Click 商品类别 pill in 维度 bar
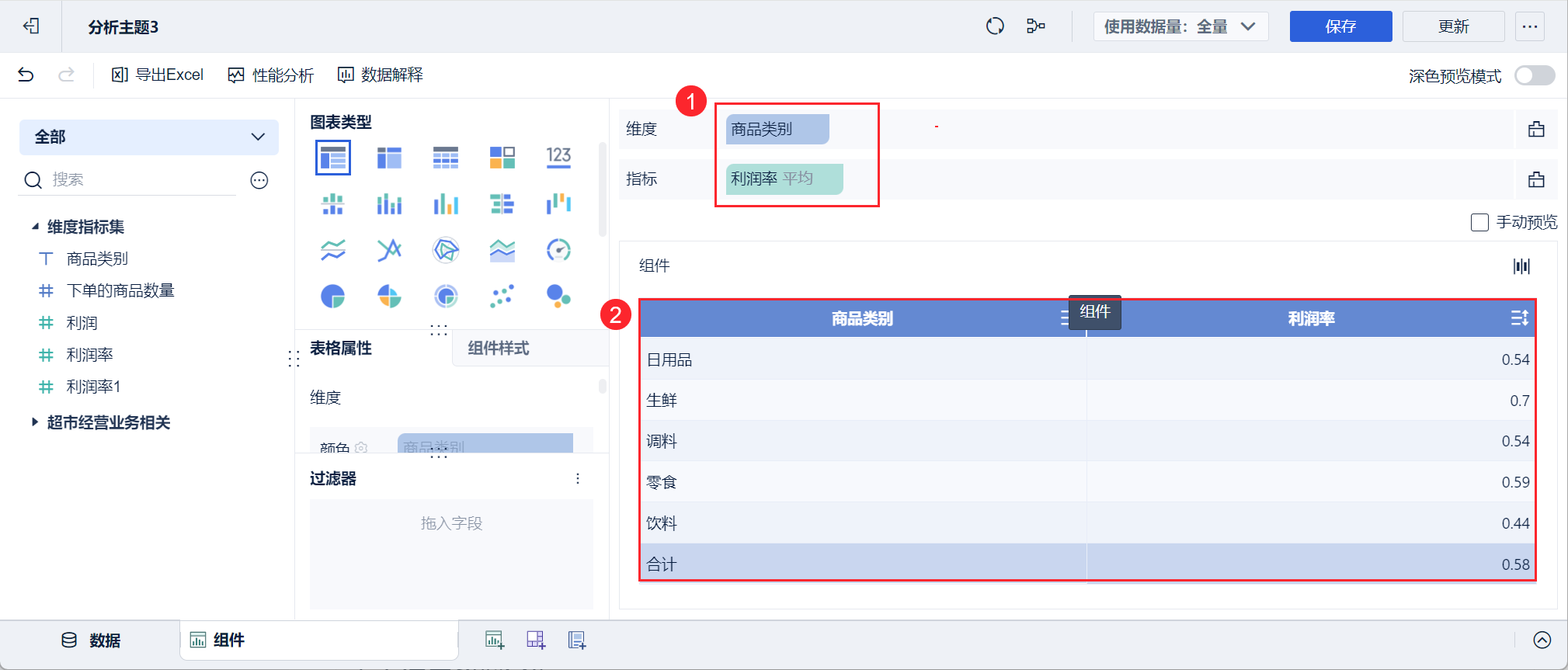The height and width of the screenshot is (670, 1568). [777, 129]
